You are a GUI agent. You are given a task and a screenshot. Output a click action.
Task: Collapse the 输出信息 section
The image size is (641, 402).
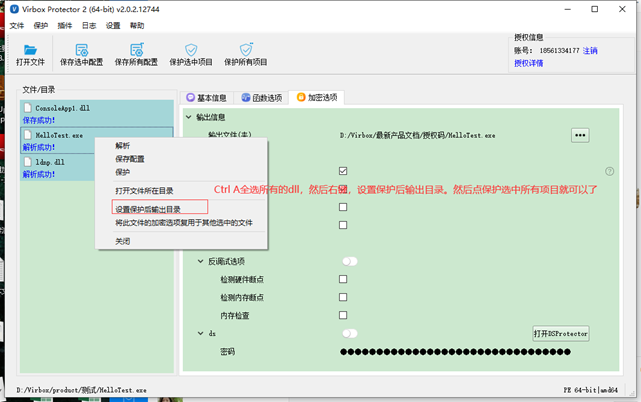tap(188, 117)
